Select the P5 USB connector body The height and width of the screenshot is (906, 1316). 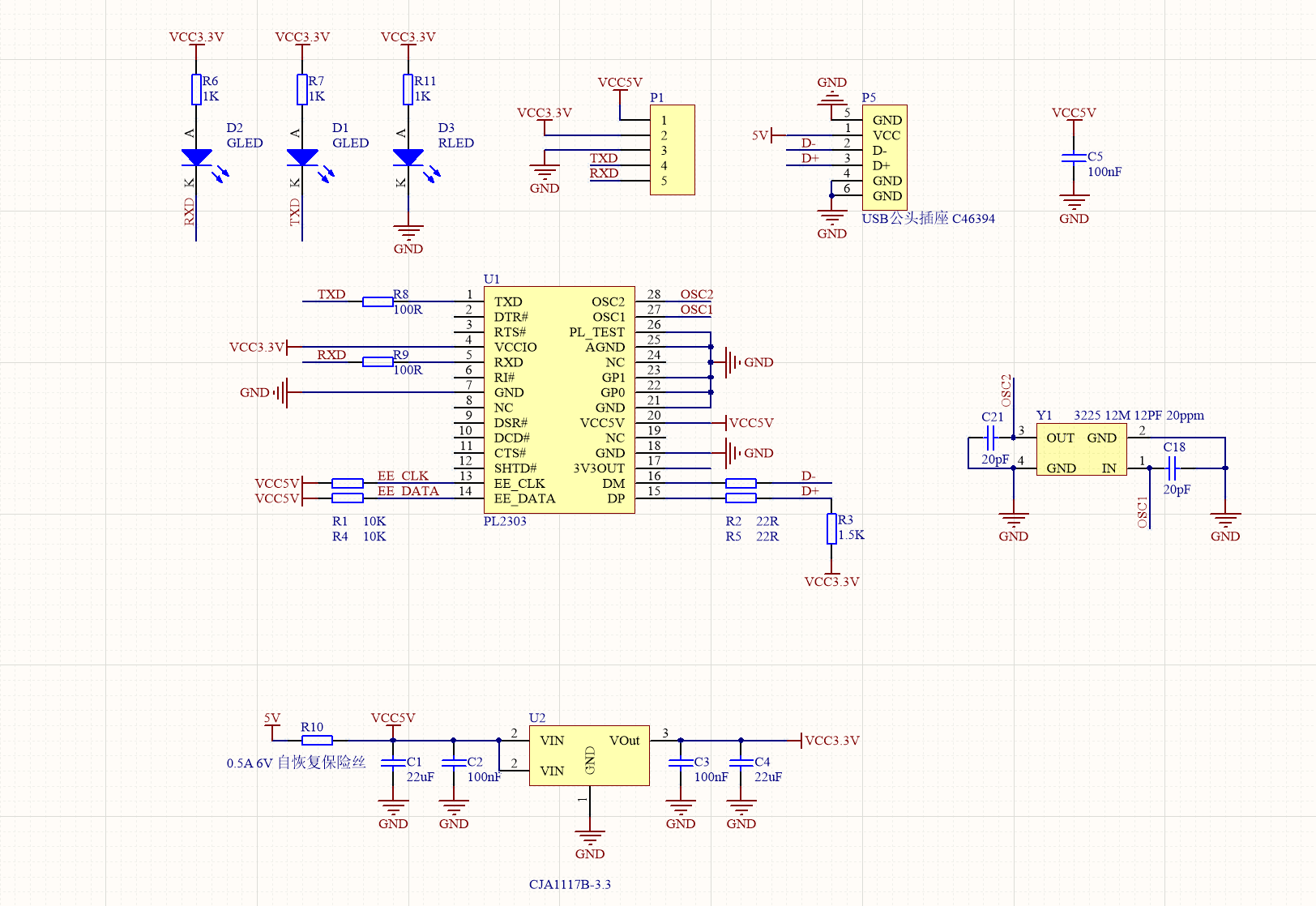pyautogui.click(x=885, y=157)
